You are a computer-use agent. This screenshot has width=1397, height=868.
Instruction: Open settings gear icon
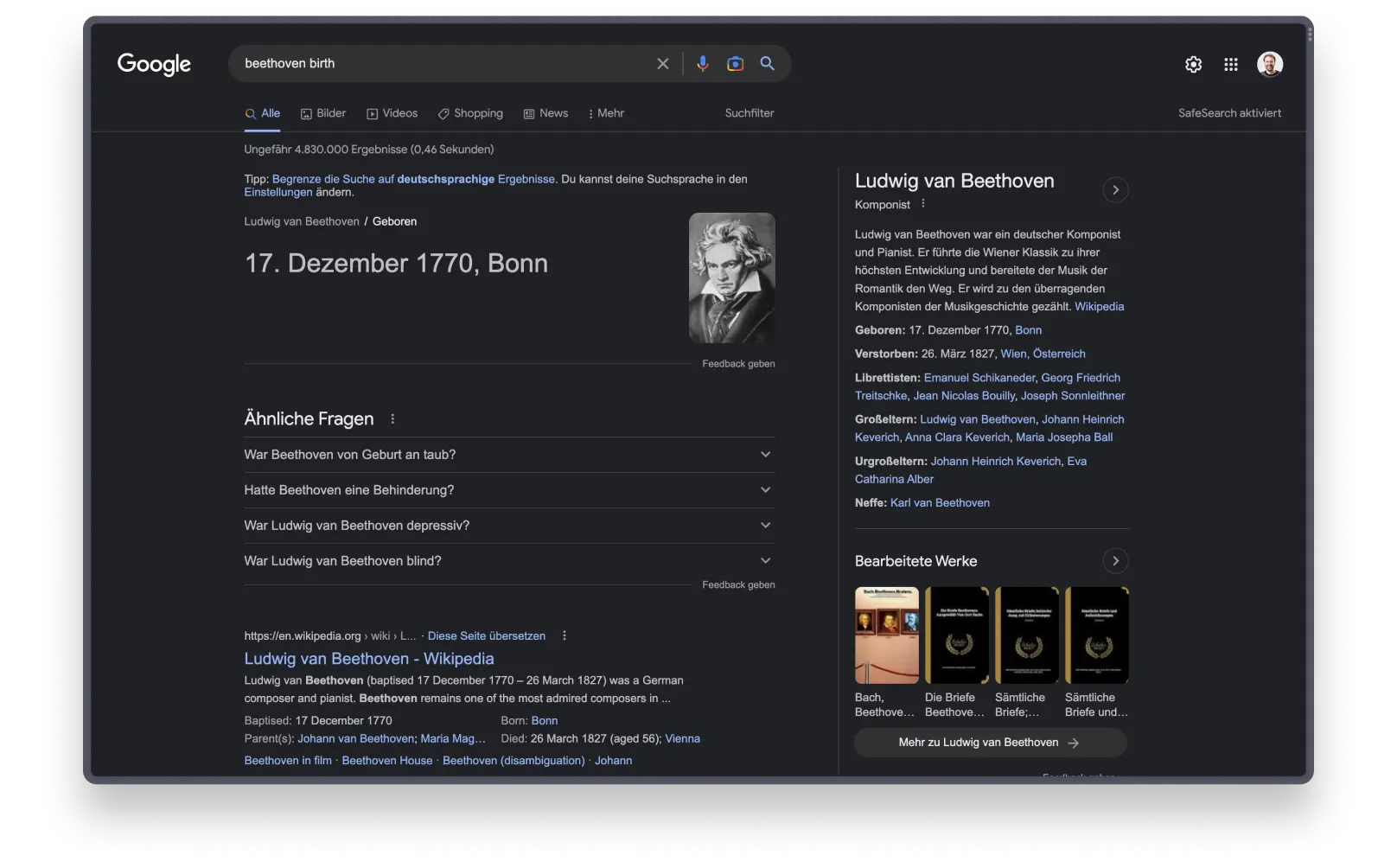point(1193,64)
